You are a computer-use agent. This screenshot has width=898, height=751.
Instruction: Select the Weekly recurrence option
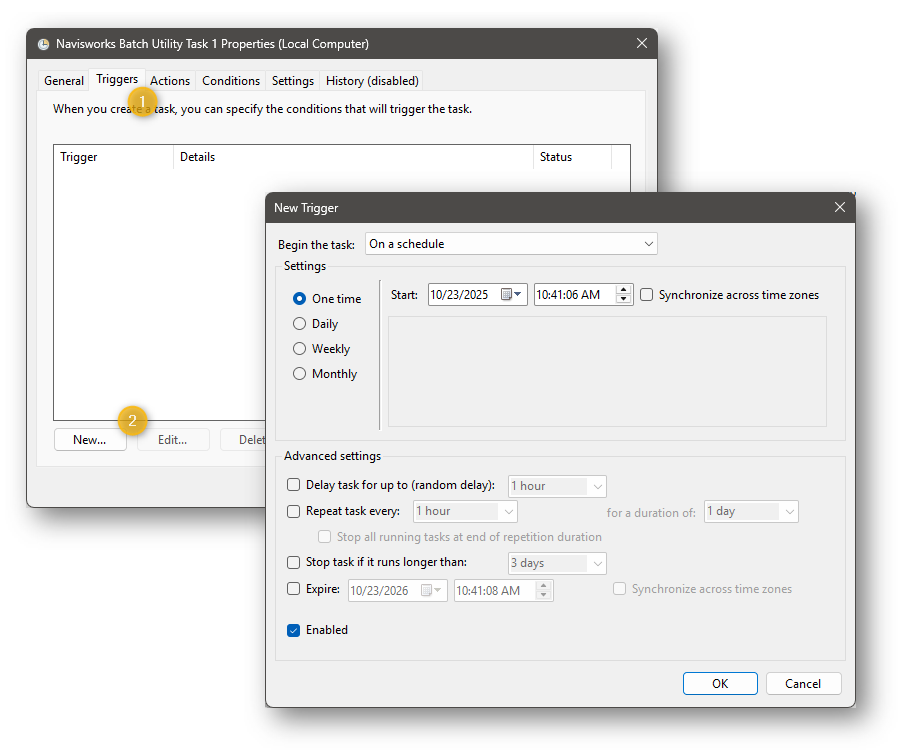click(300, 348)
